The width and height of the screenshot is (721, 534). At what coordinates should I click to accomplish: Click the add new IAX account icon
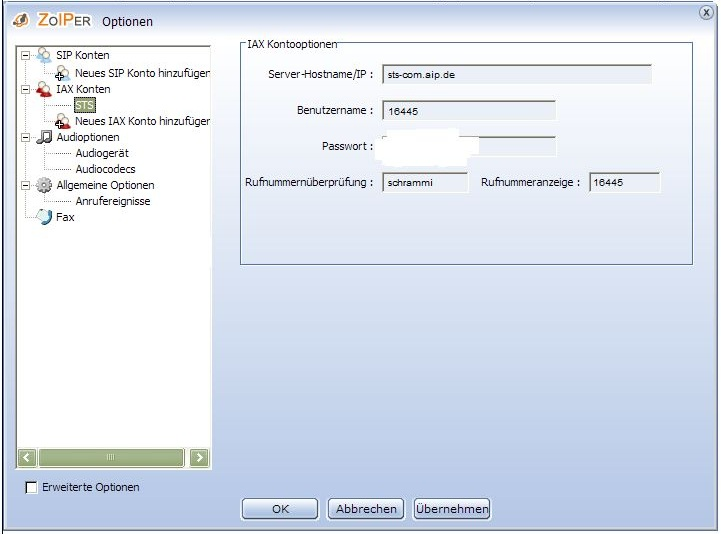tap(63, 121)
